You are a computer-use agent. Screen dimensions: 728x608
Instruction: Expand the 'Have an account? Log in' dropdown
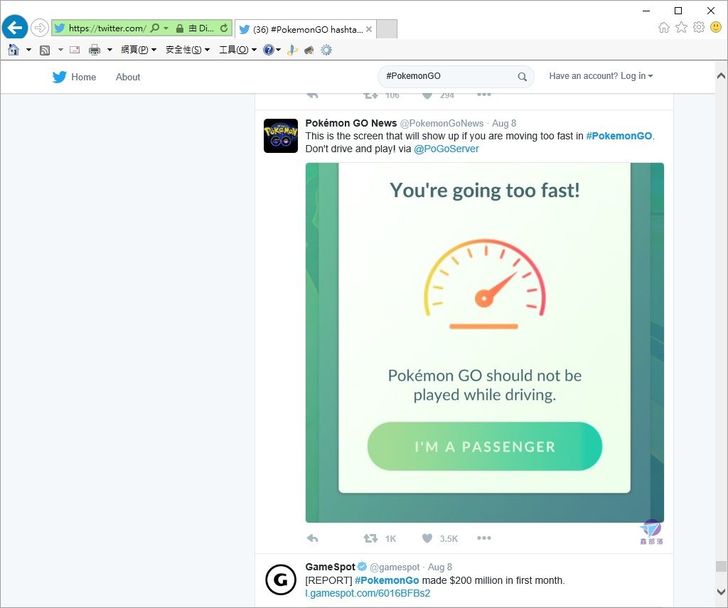point(600,76)
